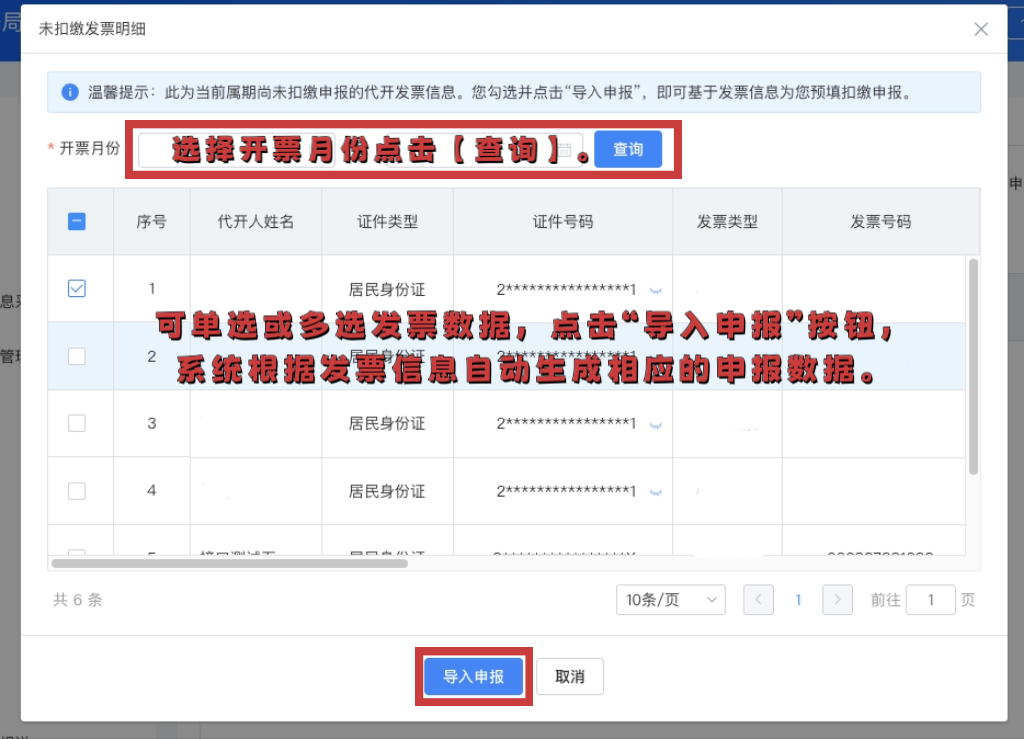Select the checkbox for row 4

pos(77,491)
